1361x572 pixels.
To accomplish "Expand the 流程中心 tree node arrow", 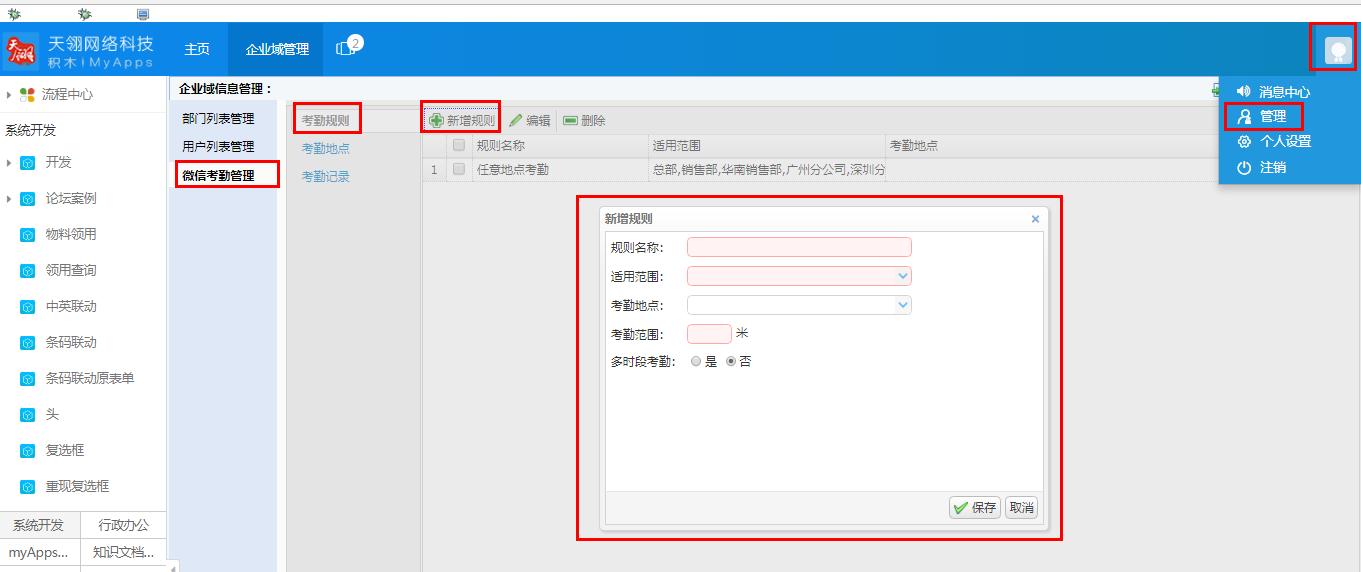I will click(9, 95).
